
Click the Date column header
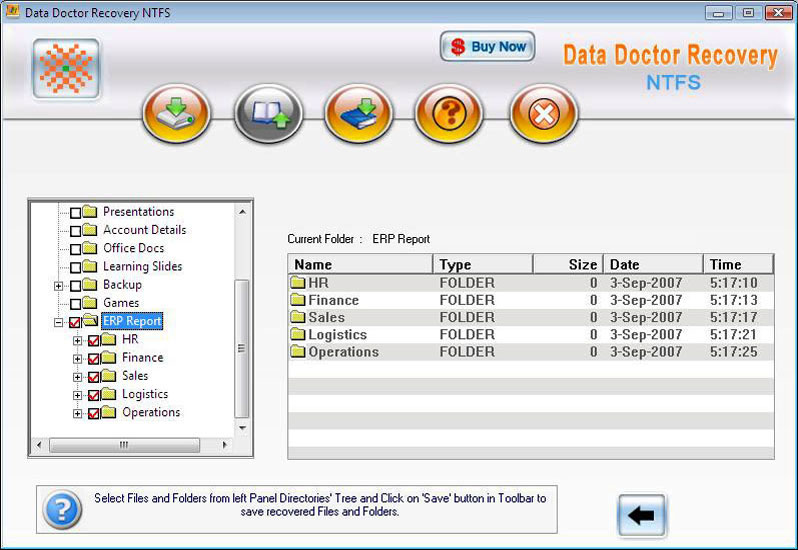[x=653, y=265]
